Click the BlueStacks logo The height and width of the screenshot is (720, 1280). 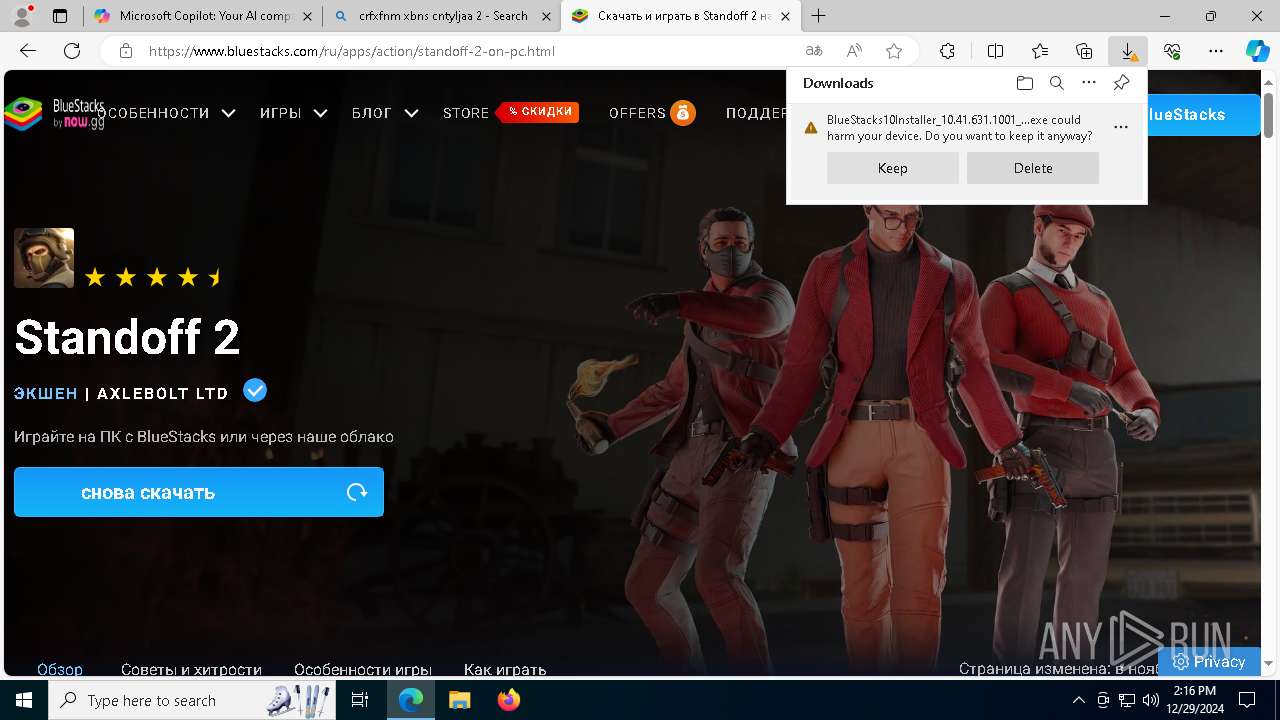tap(53, 113)
